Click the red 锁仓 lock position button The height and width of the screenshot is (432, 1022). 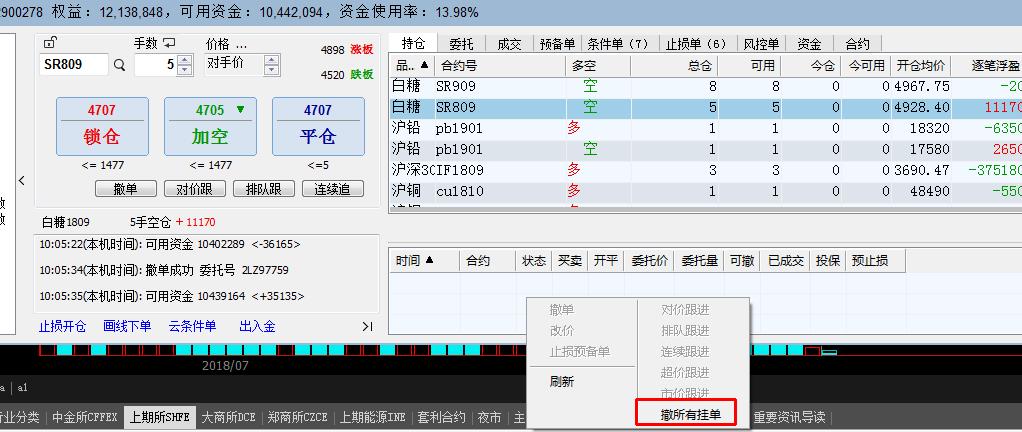pyautogui.click(x=101, y=126)
